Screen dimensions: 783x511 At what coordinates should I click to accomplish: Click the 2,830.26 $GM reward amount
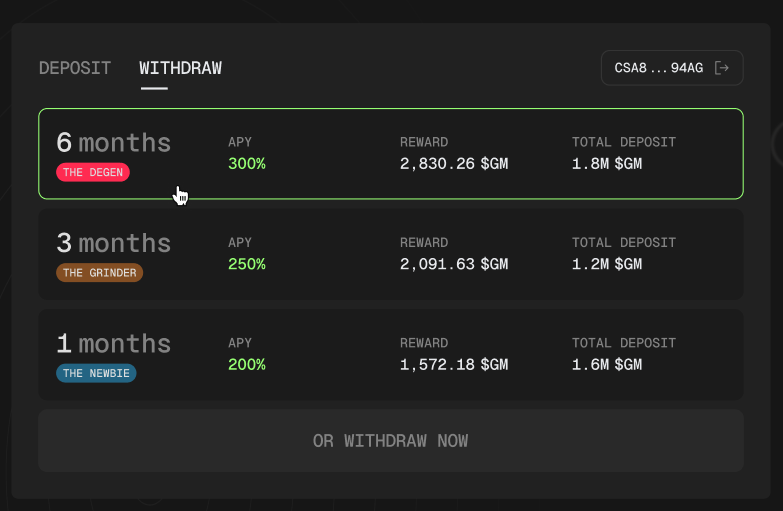454,163
